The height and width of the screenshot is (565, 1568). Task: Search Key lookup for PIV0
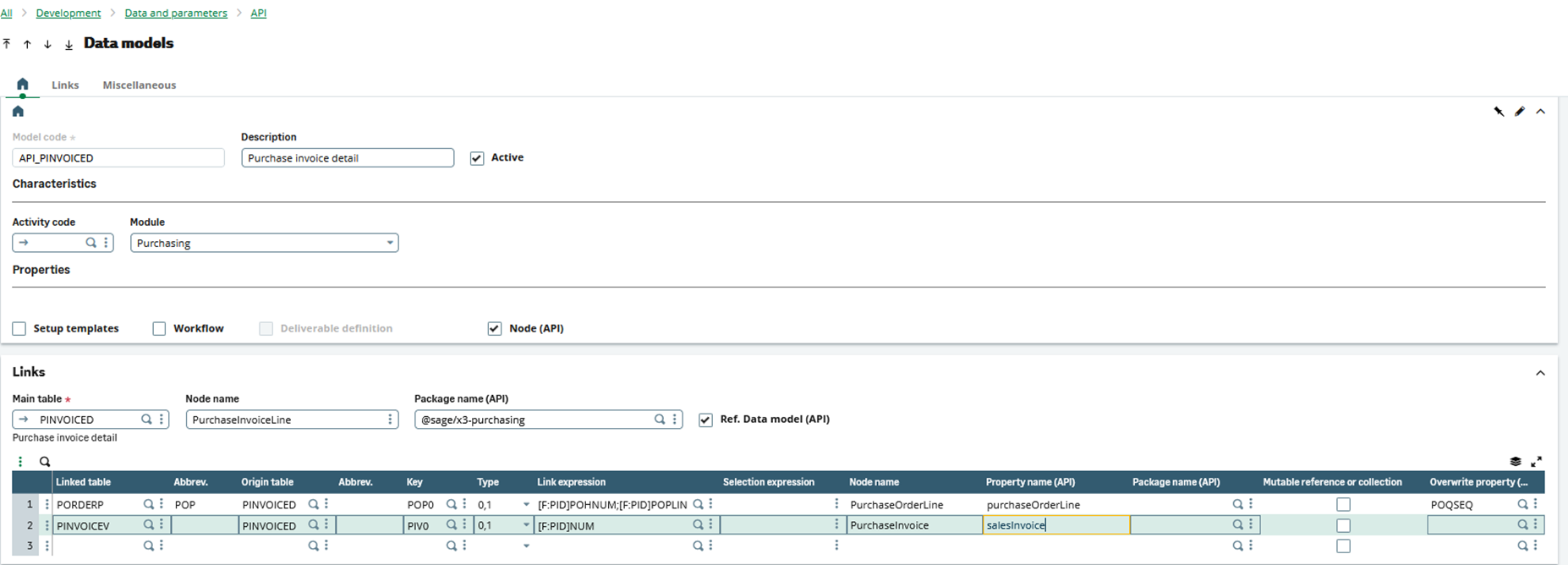click(x=452, y=525)
